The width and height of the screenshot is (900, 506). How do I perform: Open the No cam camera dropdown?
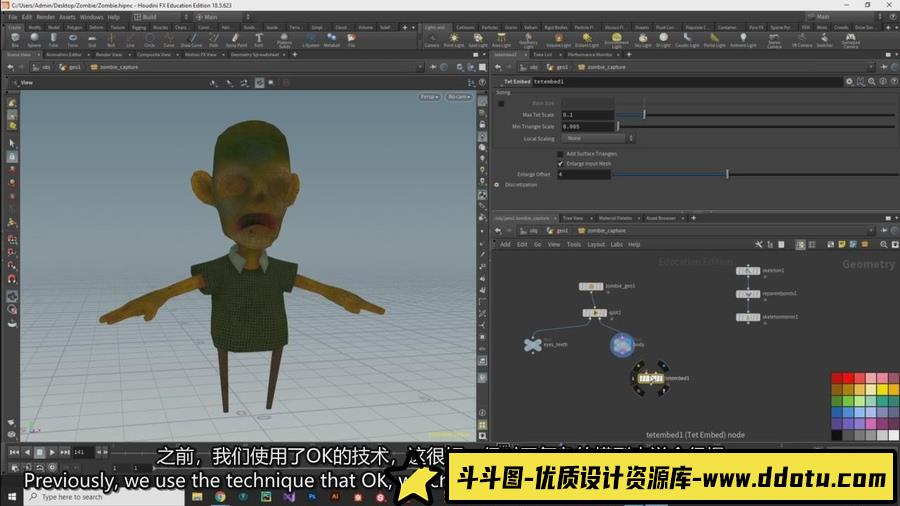[x=459, y=97]
